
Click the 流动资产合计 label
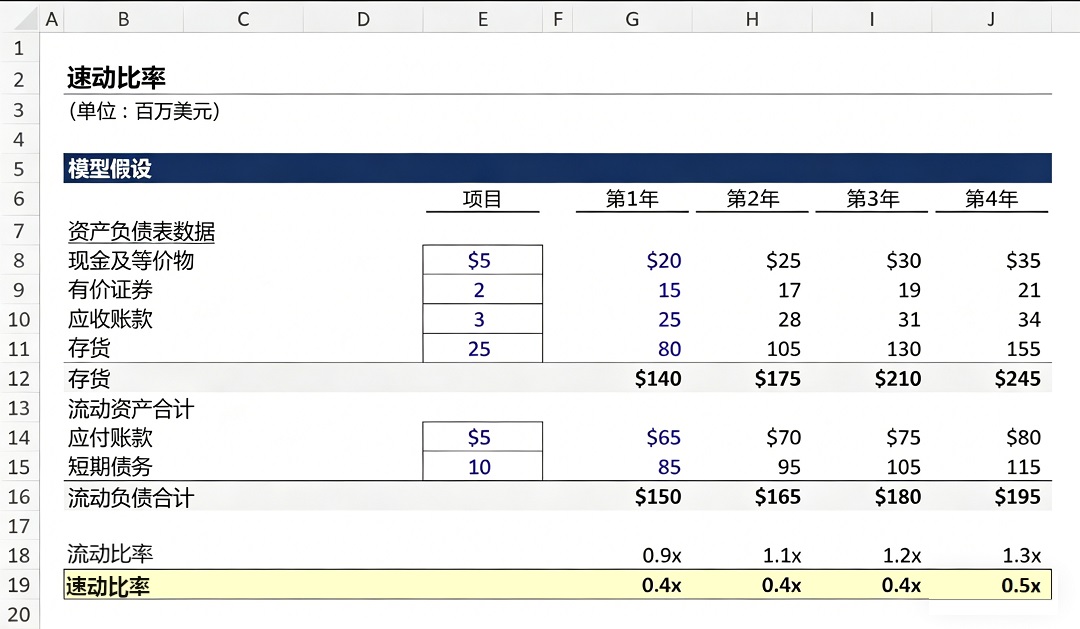(x=131, y=409)
